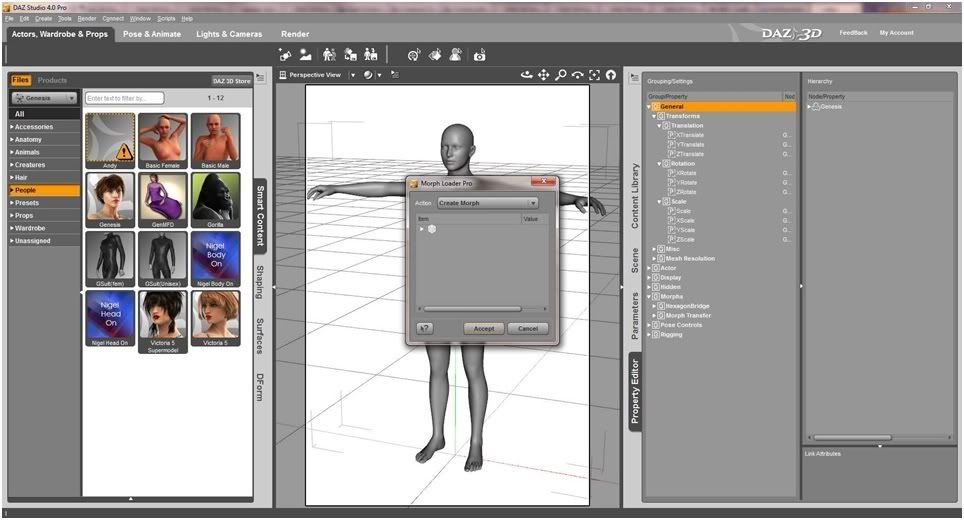964x523 pixels.
Task: Click the item icon in Morph Loader list
Action: tap(432, 229)
